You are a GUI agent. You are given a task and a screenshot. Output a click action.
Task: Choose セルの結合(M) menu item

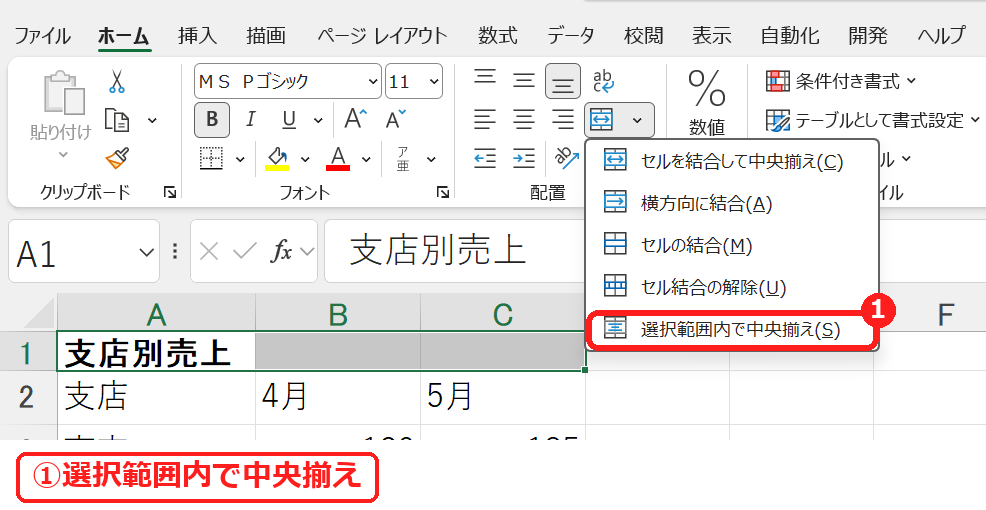[x=732, y=245]
